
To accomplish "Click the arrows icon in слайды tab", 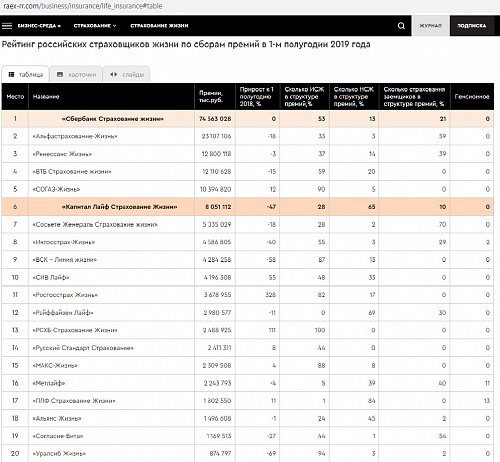I will (x=114, y=74).
